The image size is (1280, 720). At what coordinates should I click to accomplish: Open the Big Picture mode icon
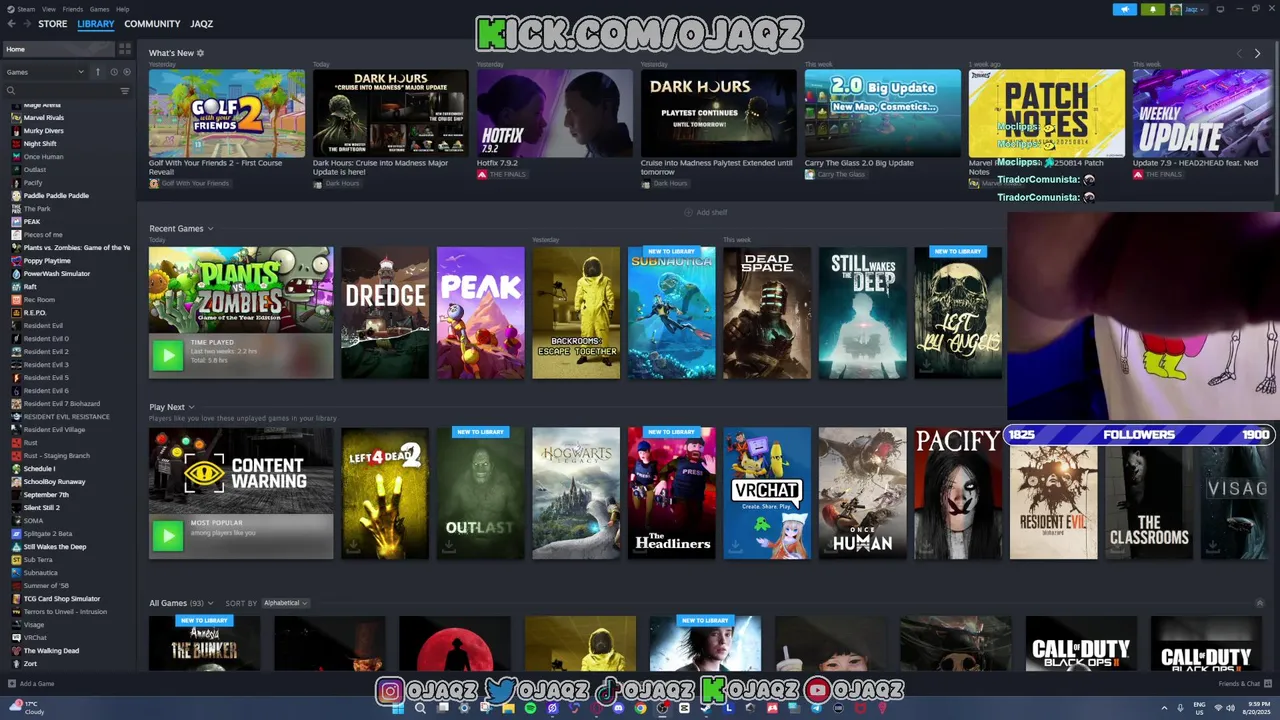pyautogui.click(x=1220, y=9)
